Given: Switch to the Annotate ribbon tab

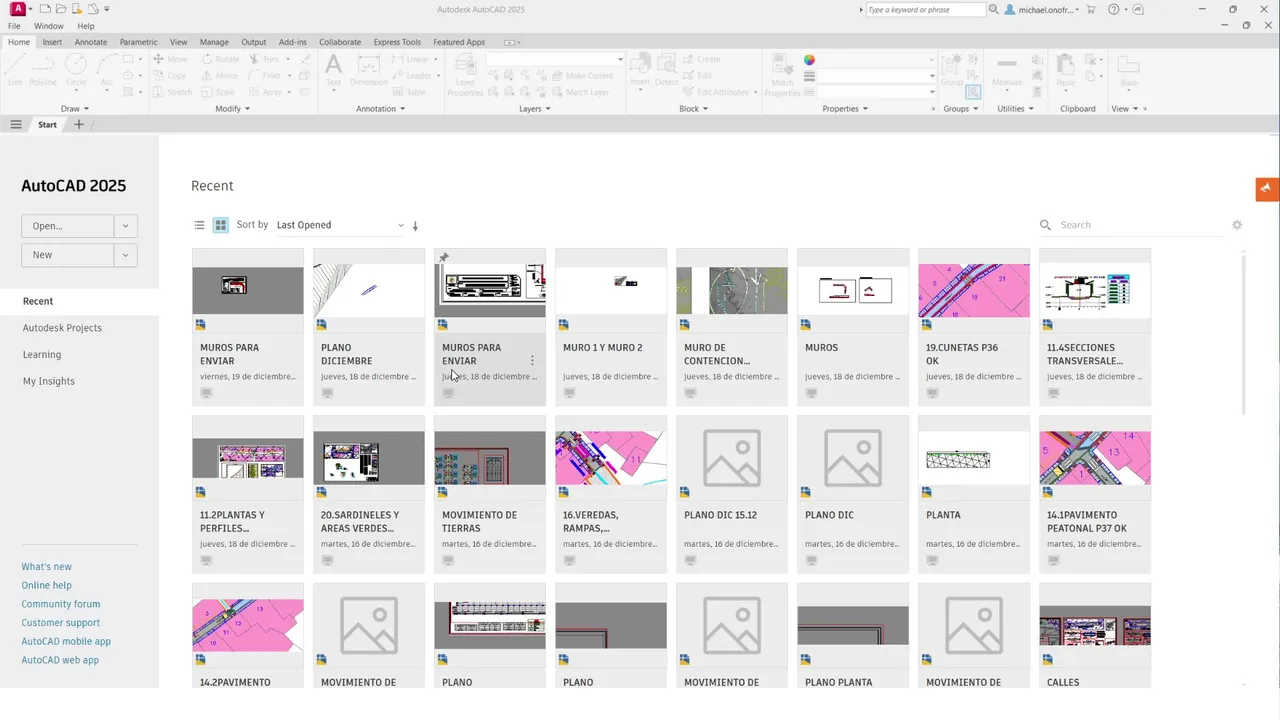Looking at the screenshot, I should [91, 42].
